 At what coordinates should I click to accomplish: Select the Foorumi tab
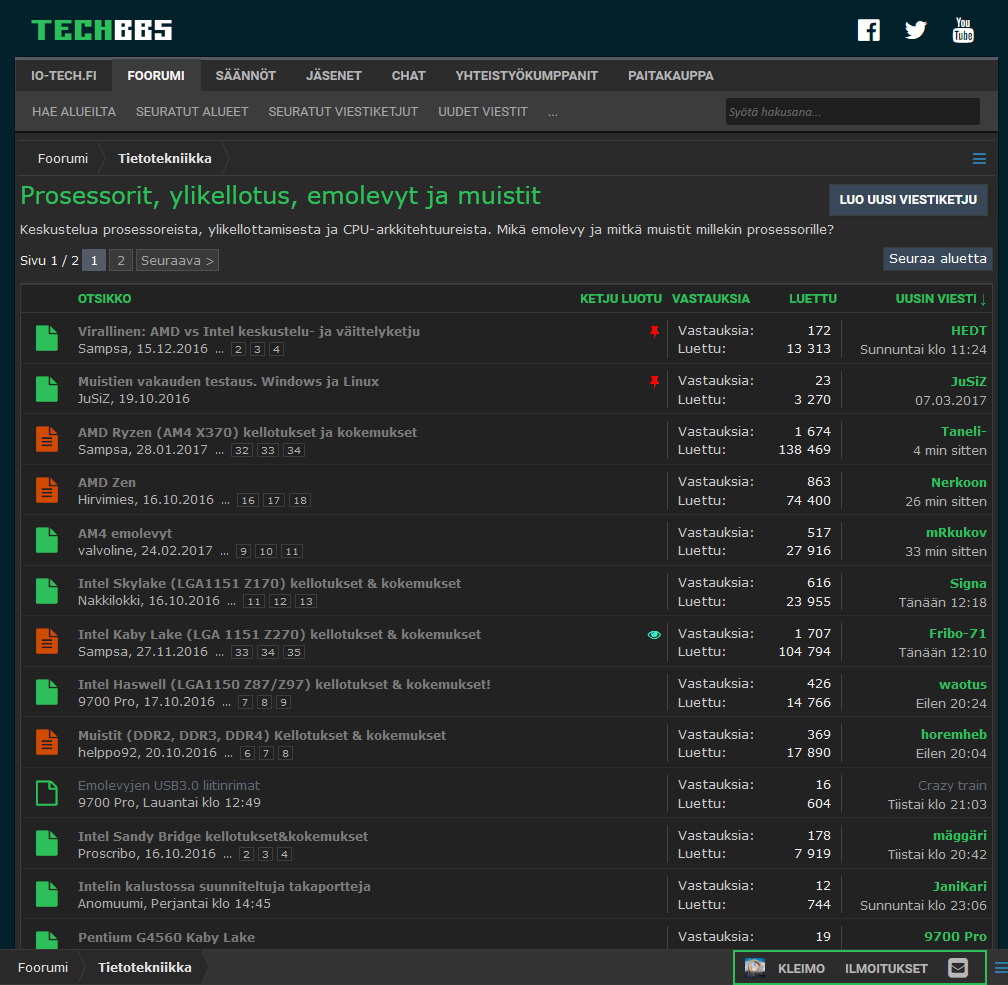pyautogui.click(x=156, y=75)
